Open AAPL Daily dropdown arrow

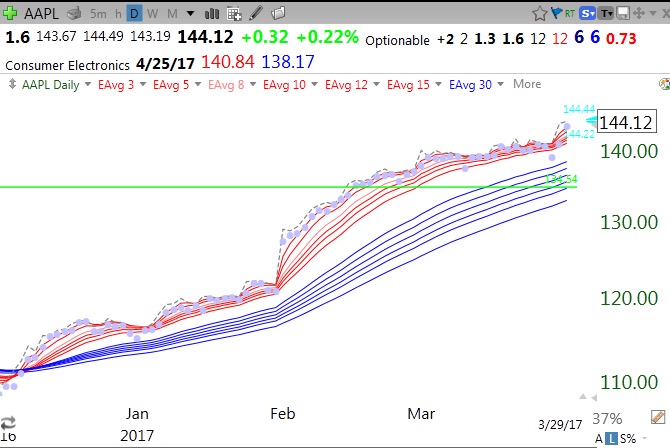click(88, 84)
